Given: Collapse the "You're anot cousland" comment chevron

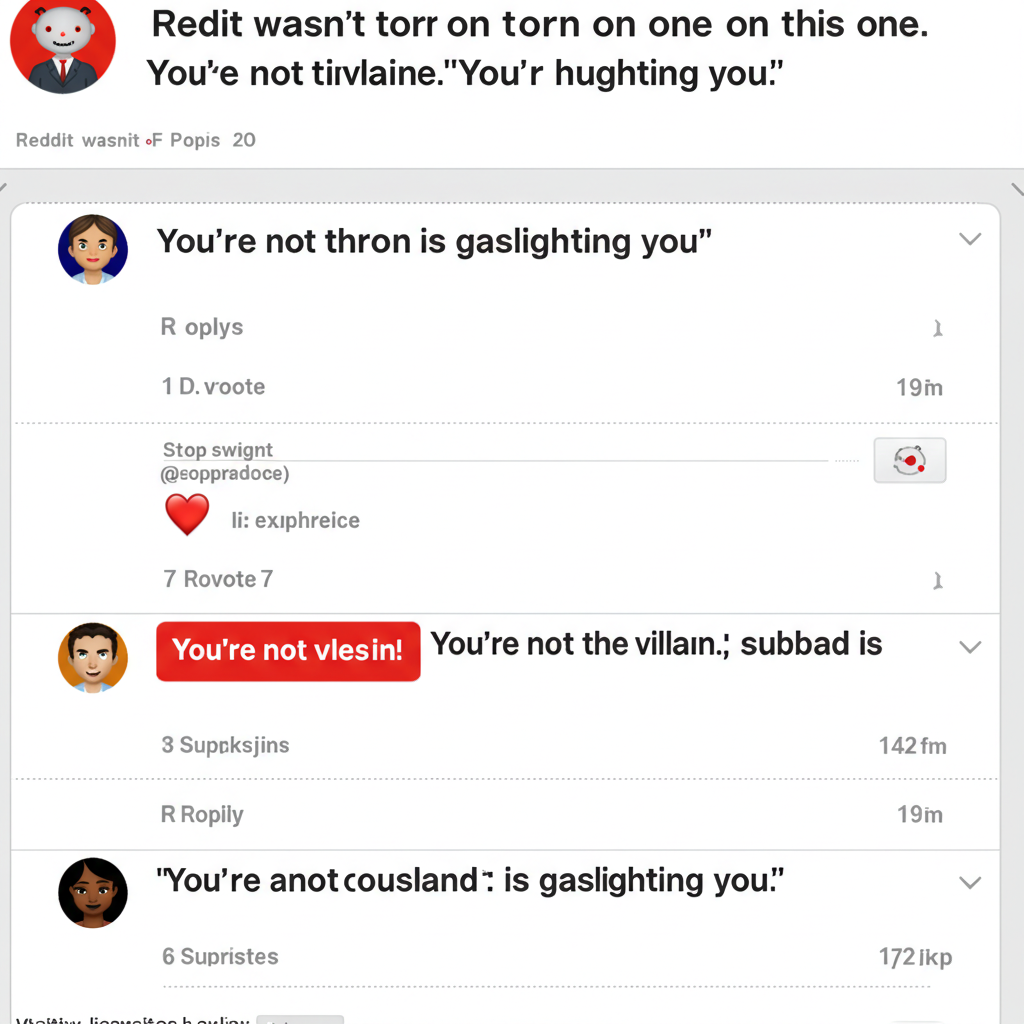Looking at the screenshot, I should coord(970,883).
